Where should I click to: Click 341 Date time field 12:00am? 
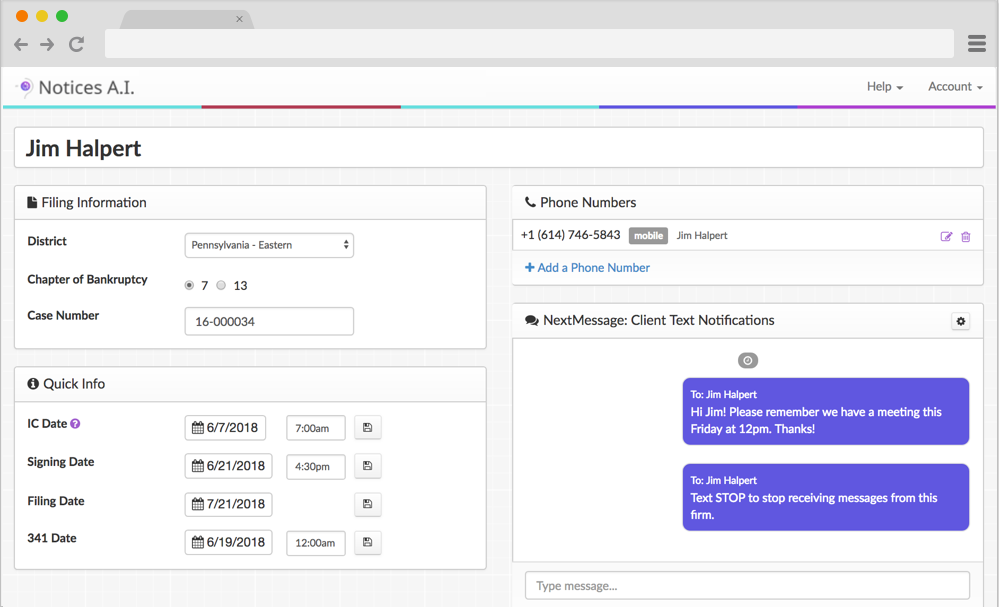click(x=315, y=543)
